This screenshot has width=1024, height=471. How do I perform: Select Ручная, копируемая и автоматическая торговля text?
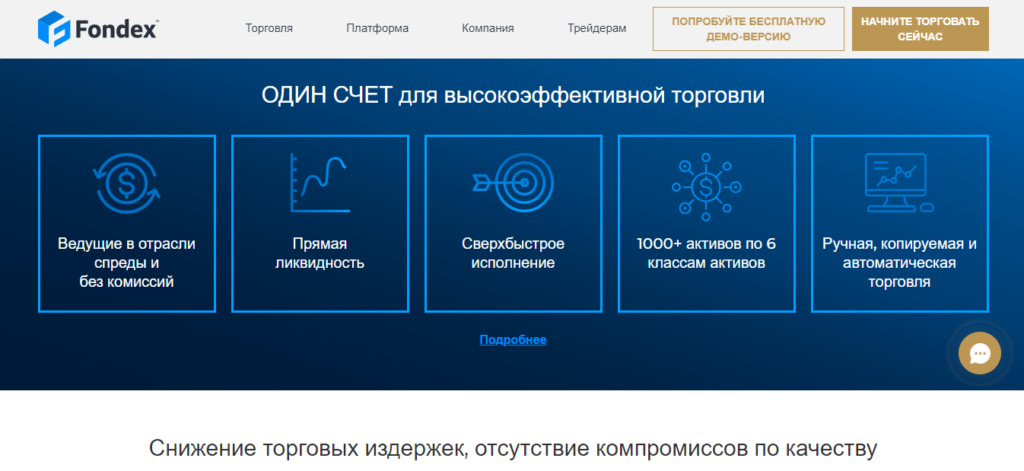pos(900,263)
